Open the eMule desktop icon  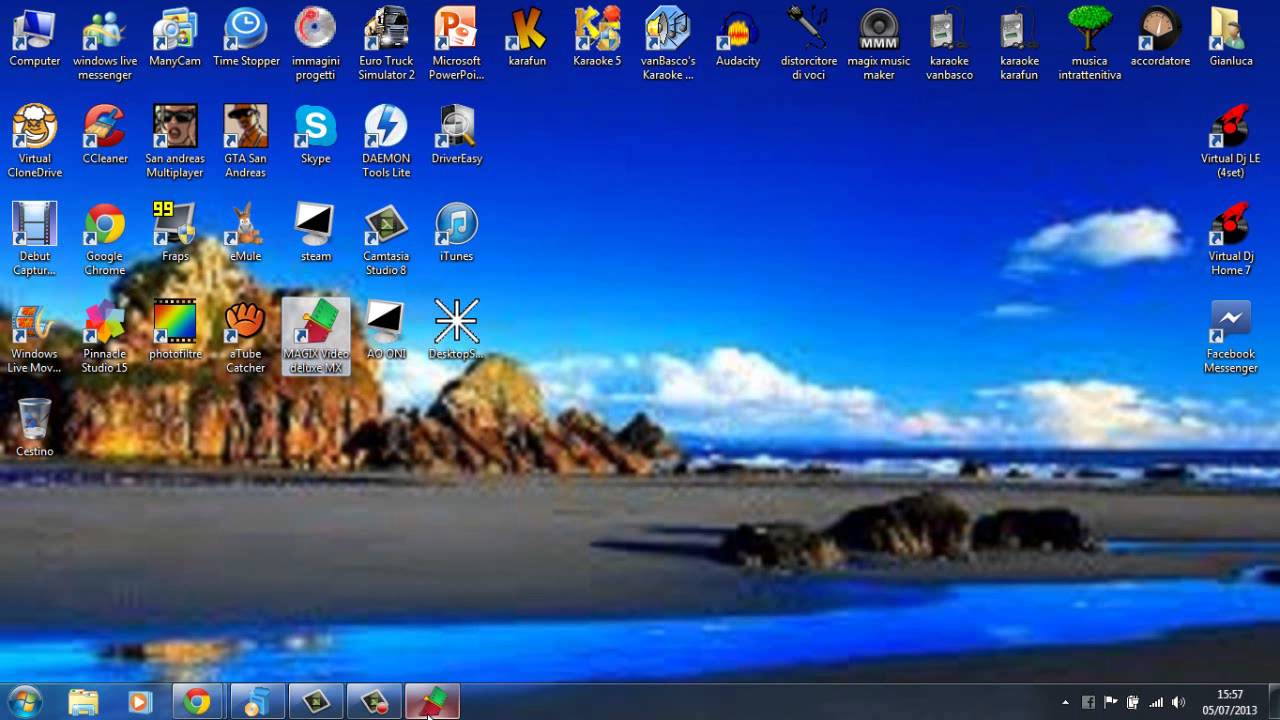click(246, 233)
